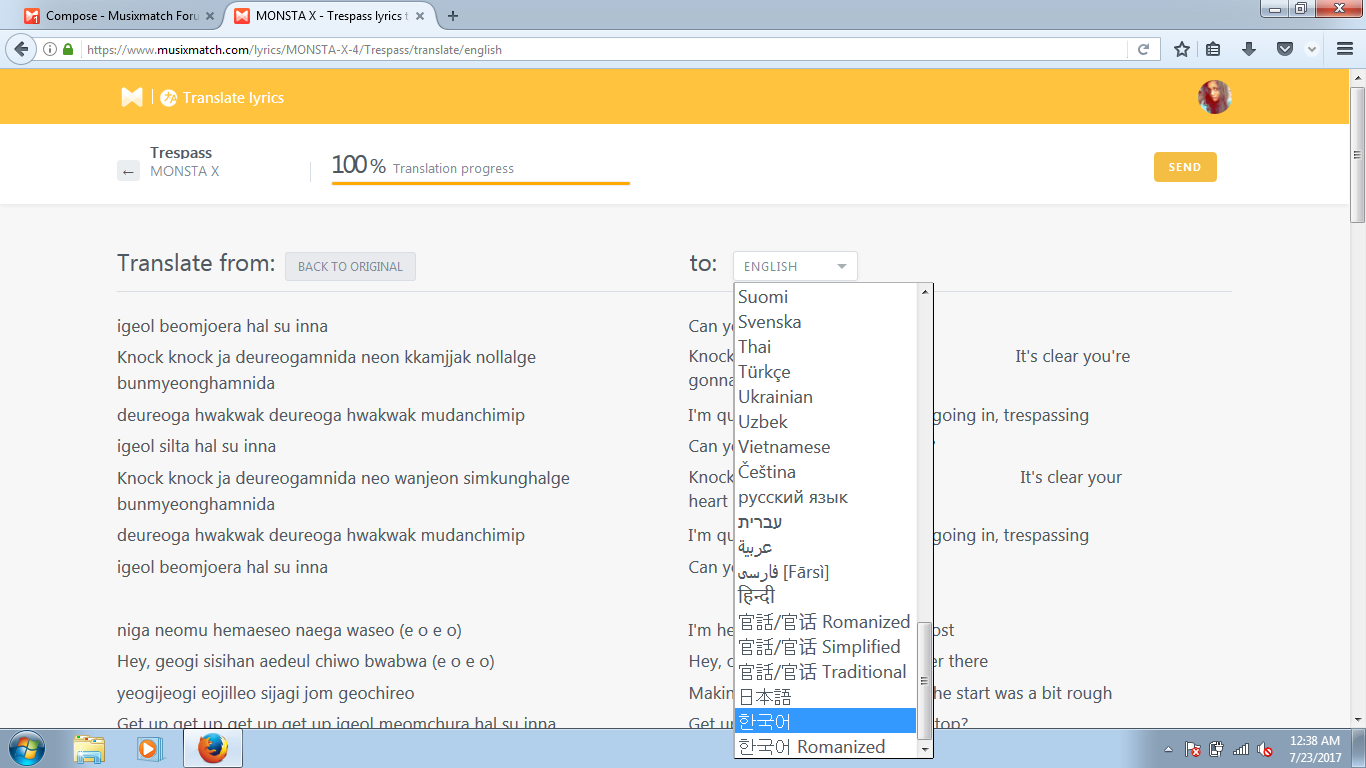1366x768 pixels.
Task: Choose Türkçe in the language dropdown
Action: [x=826, y=372]
